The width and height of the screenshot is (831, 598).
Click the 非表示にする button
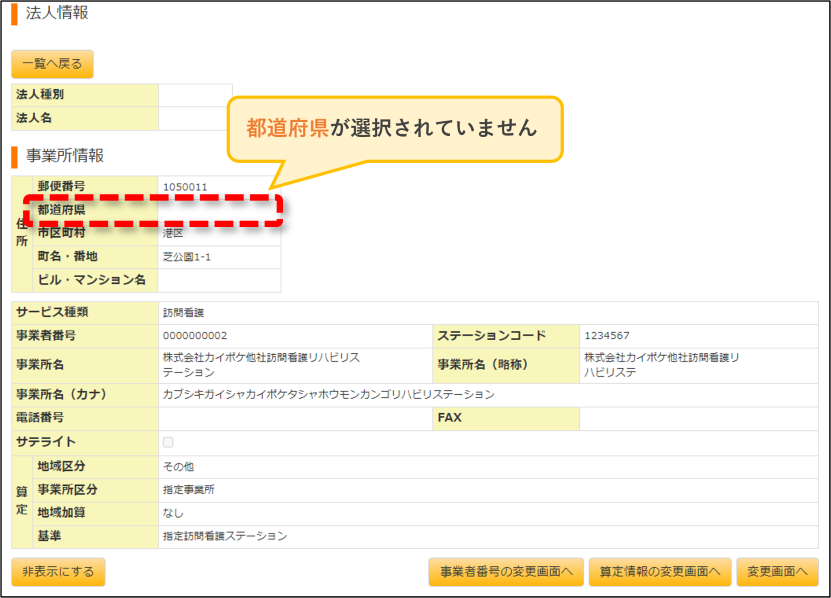[x=58, y=571]
